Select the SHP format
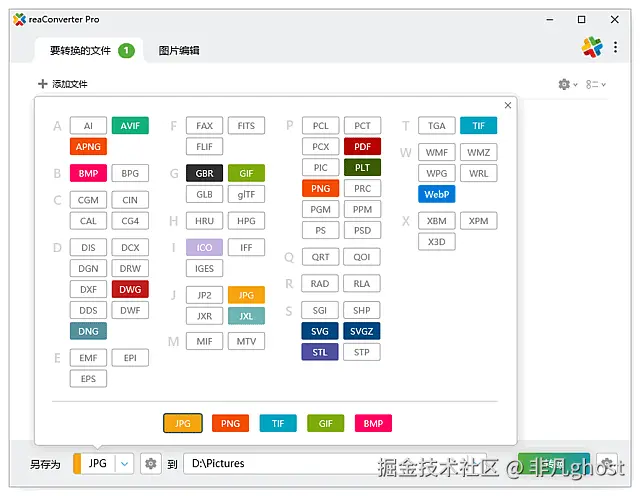This screenshot has width=640, height=496. coord(362,310)
